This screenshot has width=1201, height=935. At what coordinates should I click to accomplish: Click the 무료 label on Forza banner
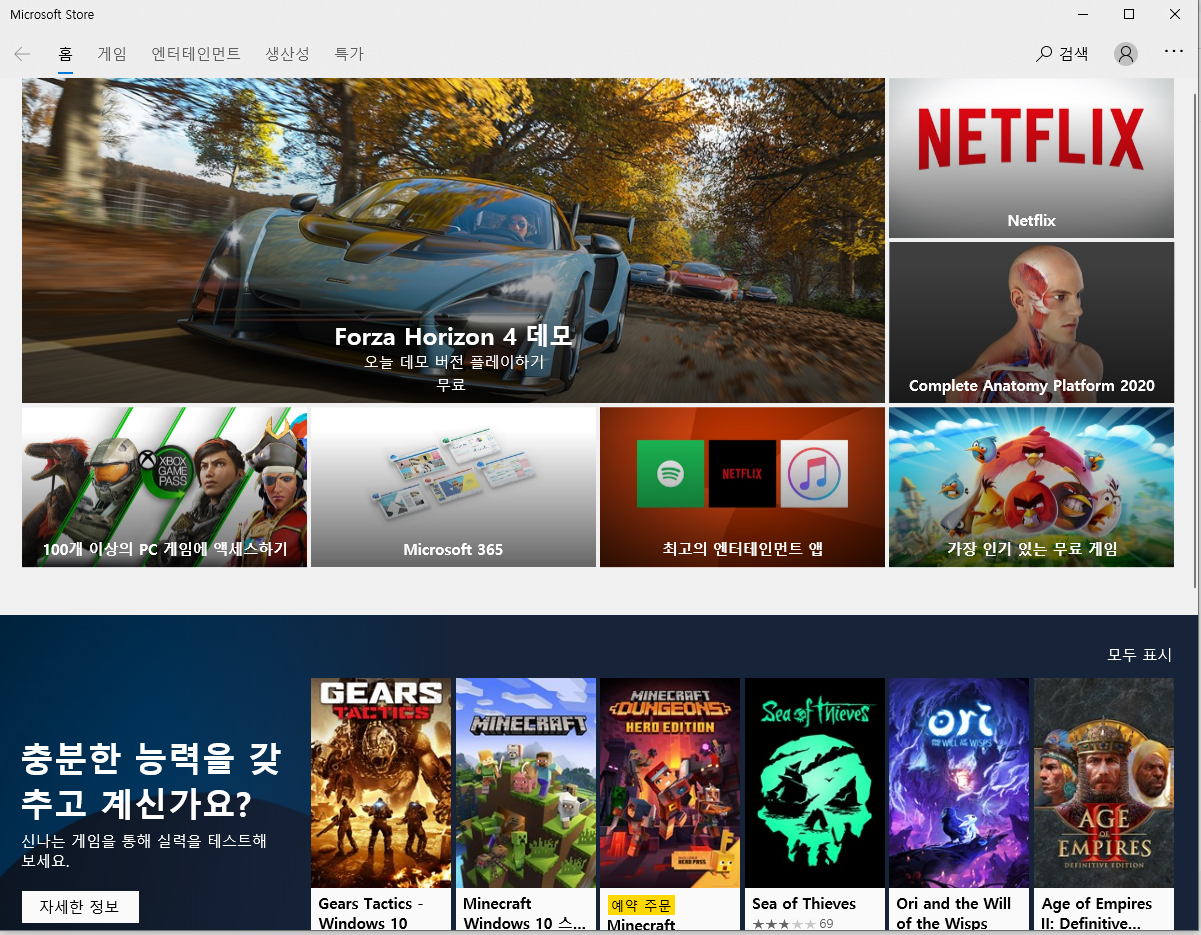pos(451,384)
